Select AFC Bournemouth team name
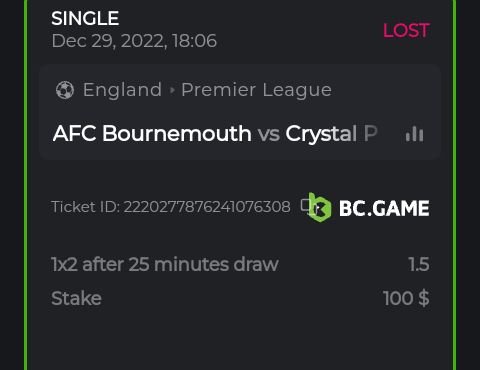Image resolution: width=480 pixels, height=370 pixels. [x=152, y=134]
